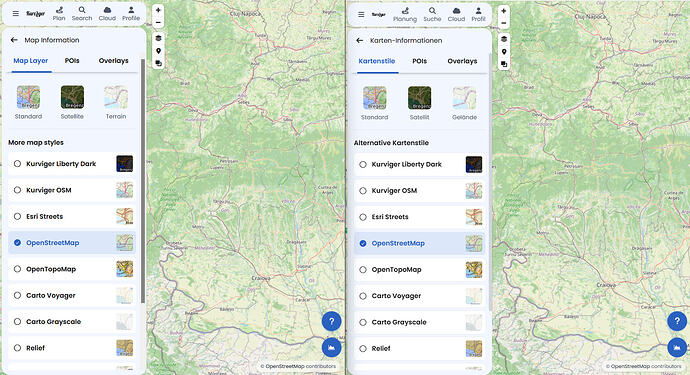Open the Planung icon in German panel
The width and height of the screenshot is (690, 375).
point(405,14)
